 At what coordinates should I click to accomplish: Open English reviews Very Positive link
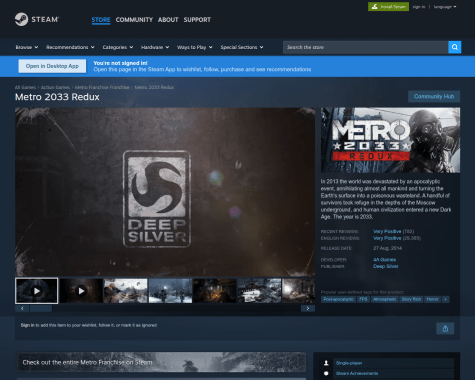pos(387,238)
